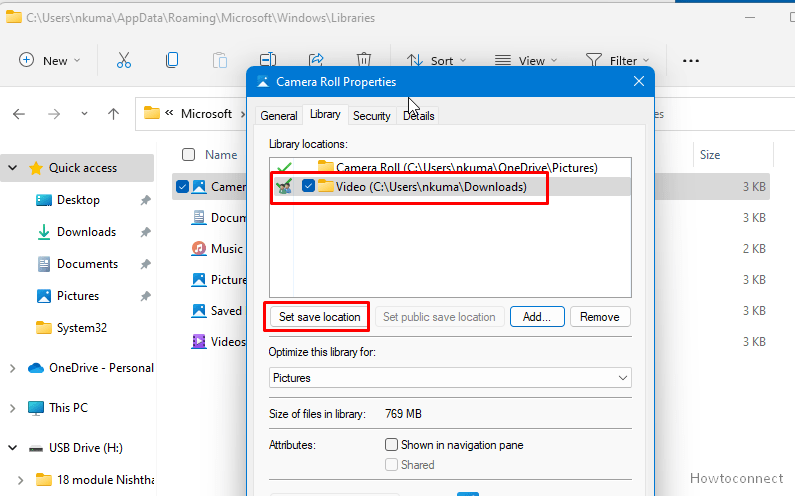795x496 pixels.
Task: Unpin Documents using its pin icon
Action: click(x=146, y=264)
